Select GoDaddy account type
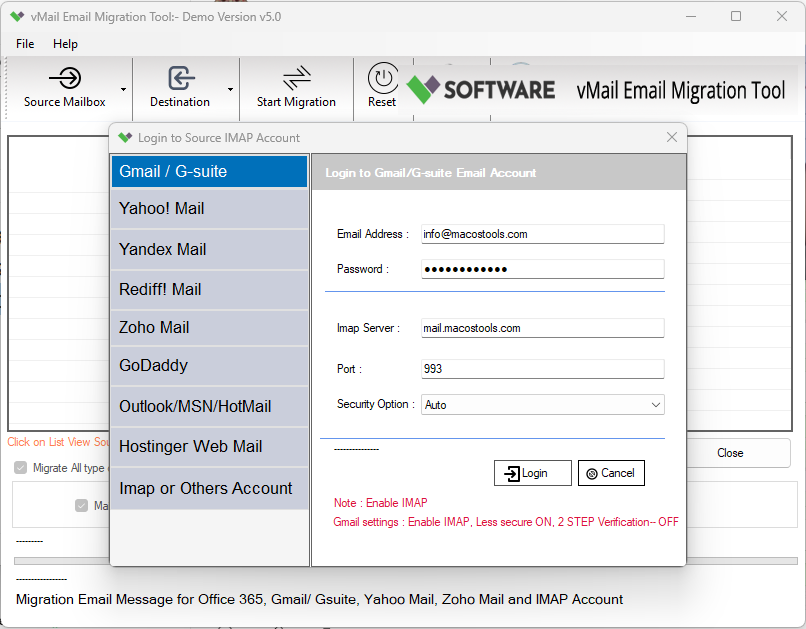The height and width of the screenshot is (629, 806). point(209,366)
